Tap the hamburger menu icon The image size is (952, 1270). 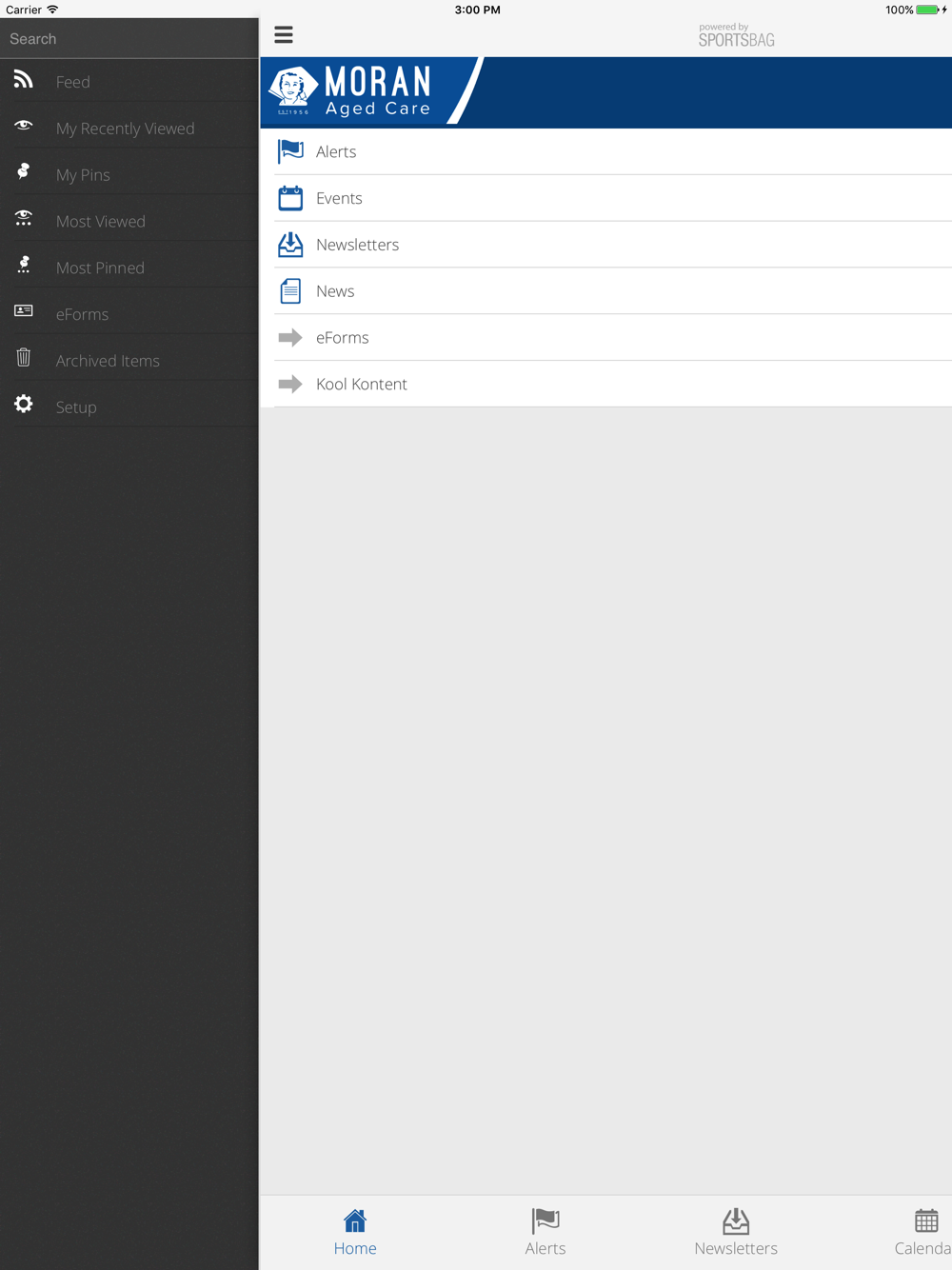pyautogui.click(x=284, y=35)
